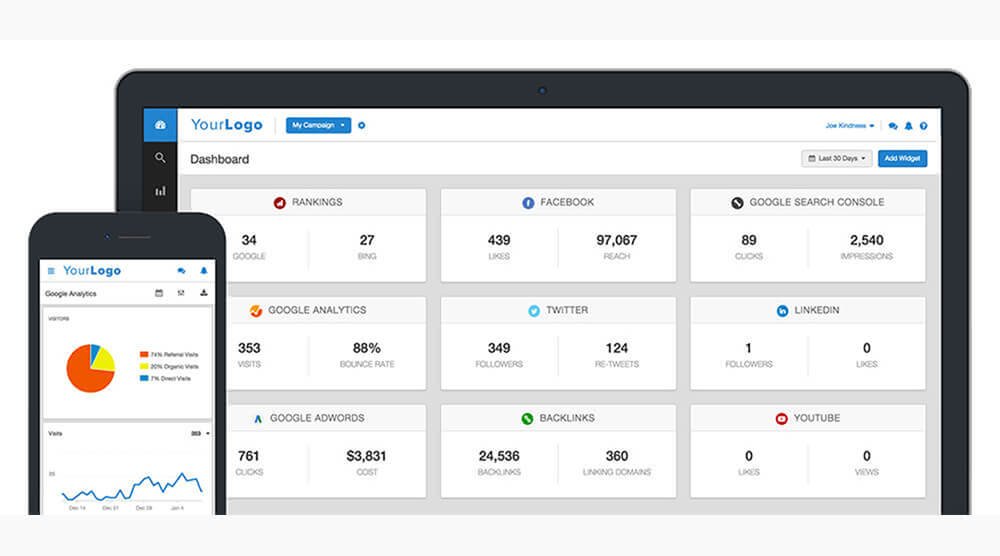Viewport: 1000px width, 556px height.
Task: Click the help question mark icon
Action: pos(923,126)
